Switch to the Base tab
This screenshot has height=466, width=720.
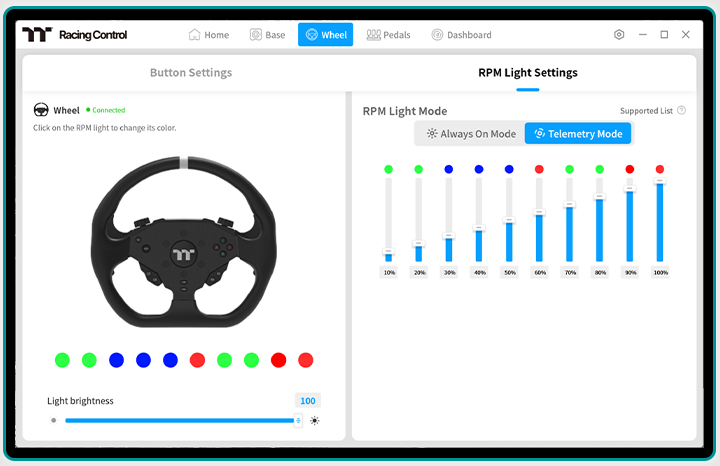coord(268,35)
